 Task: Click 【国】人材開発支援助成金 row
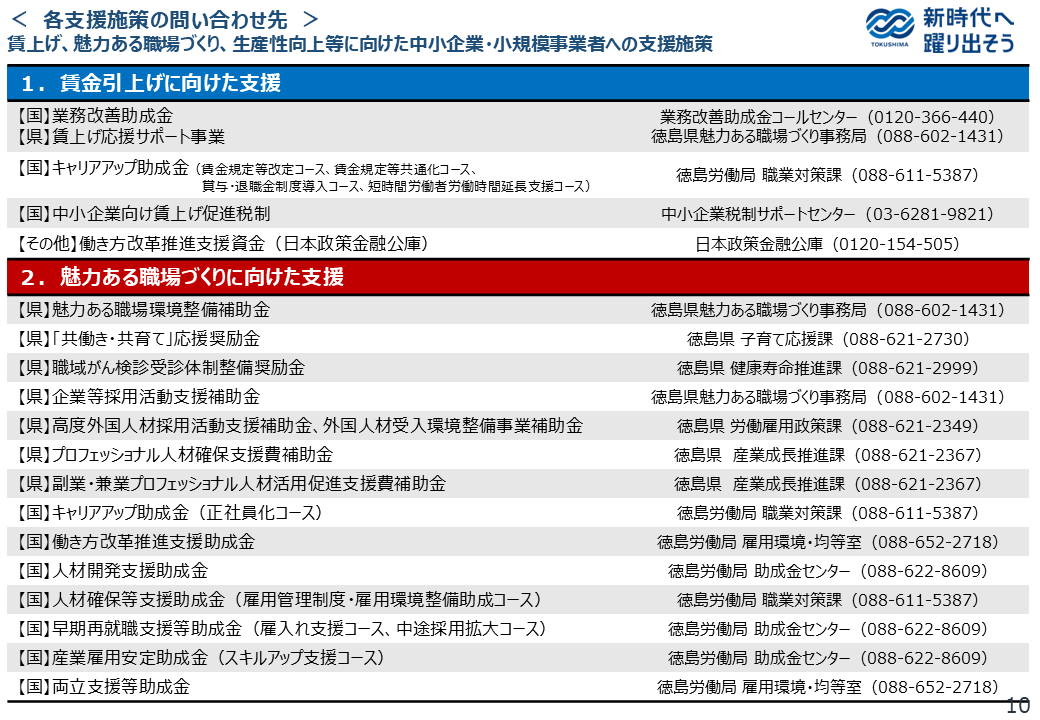pos(518,571)
